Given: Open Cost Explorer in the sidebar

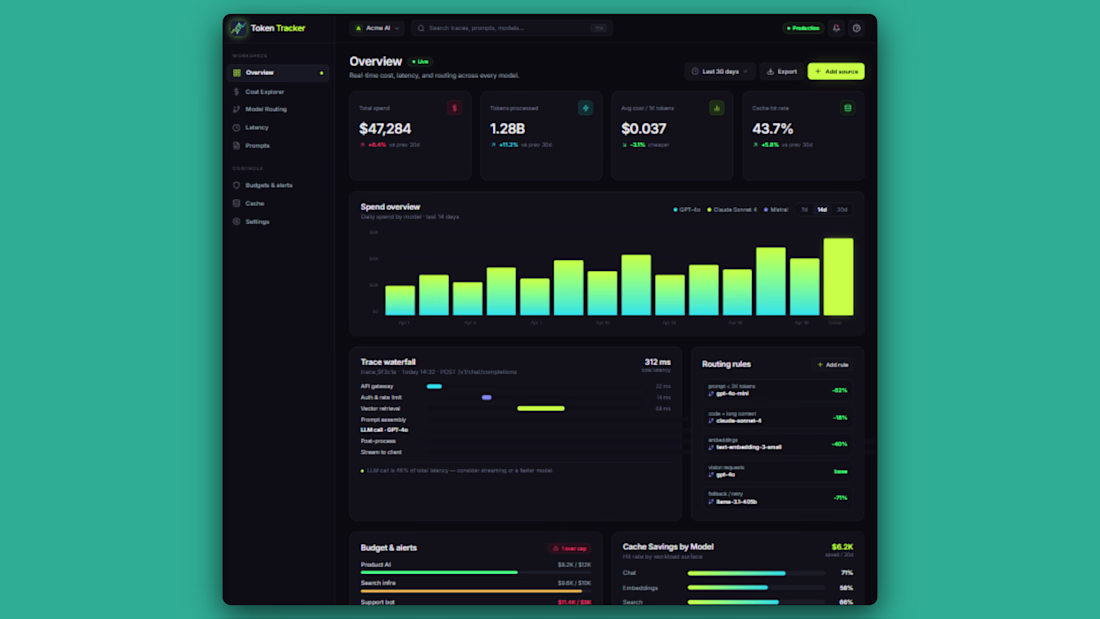Looking at the screenshot, I should click(x=278, y=91).
